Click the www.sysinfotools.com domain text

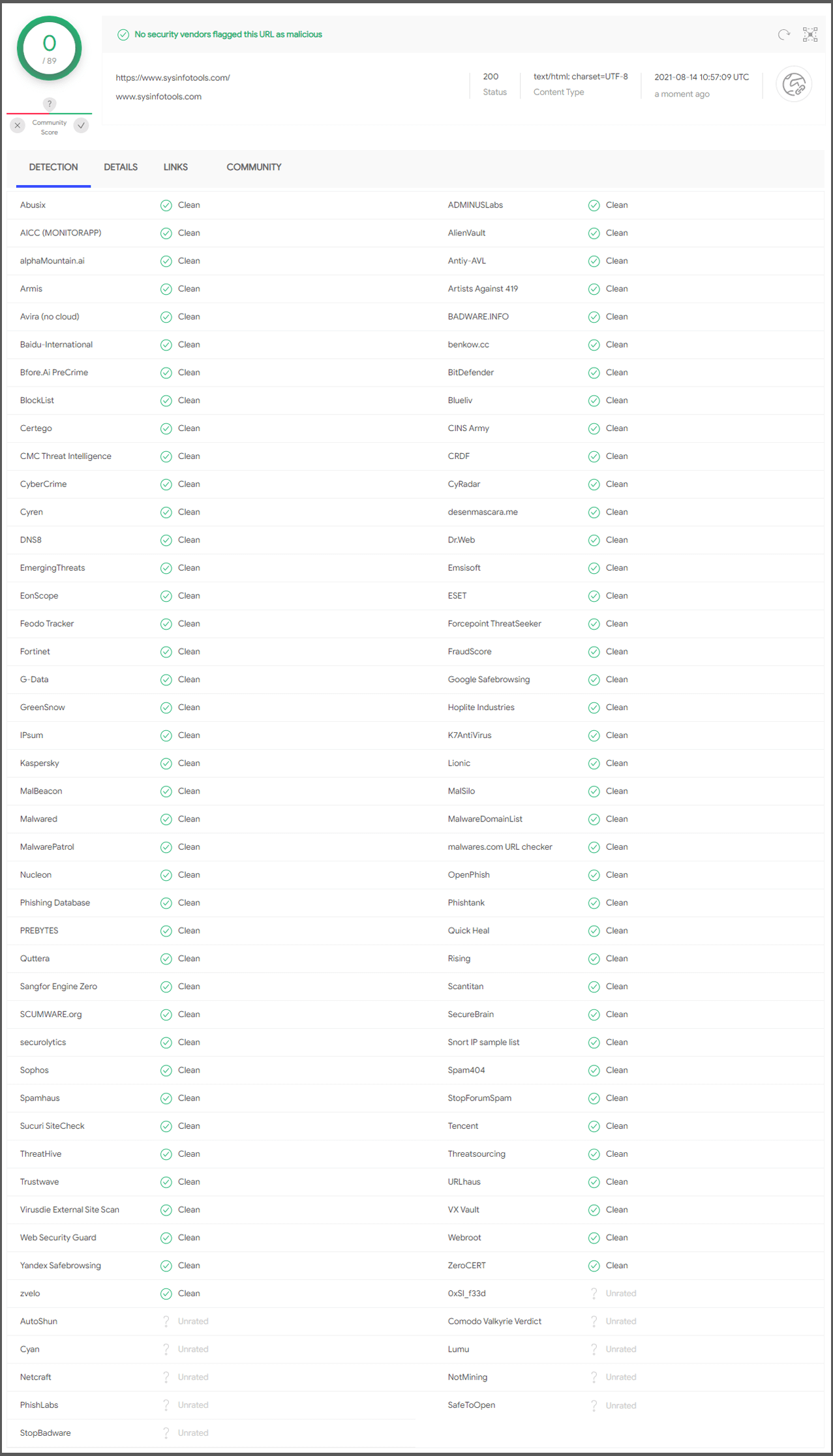coord(159,97)
